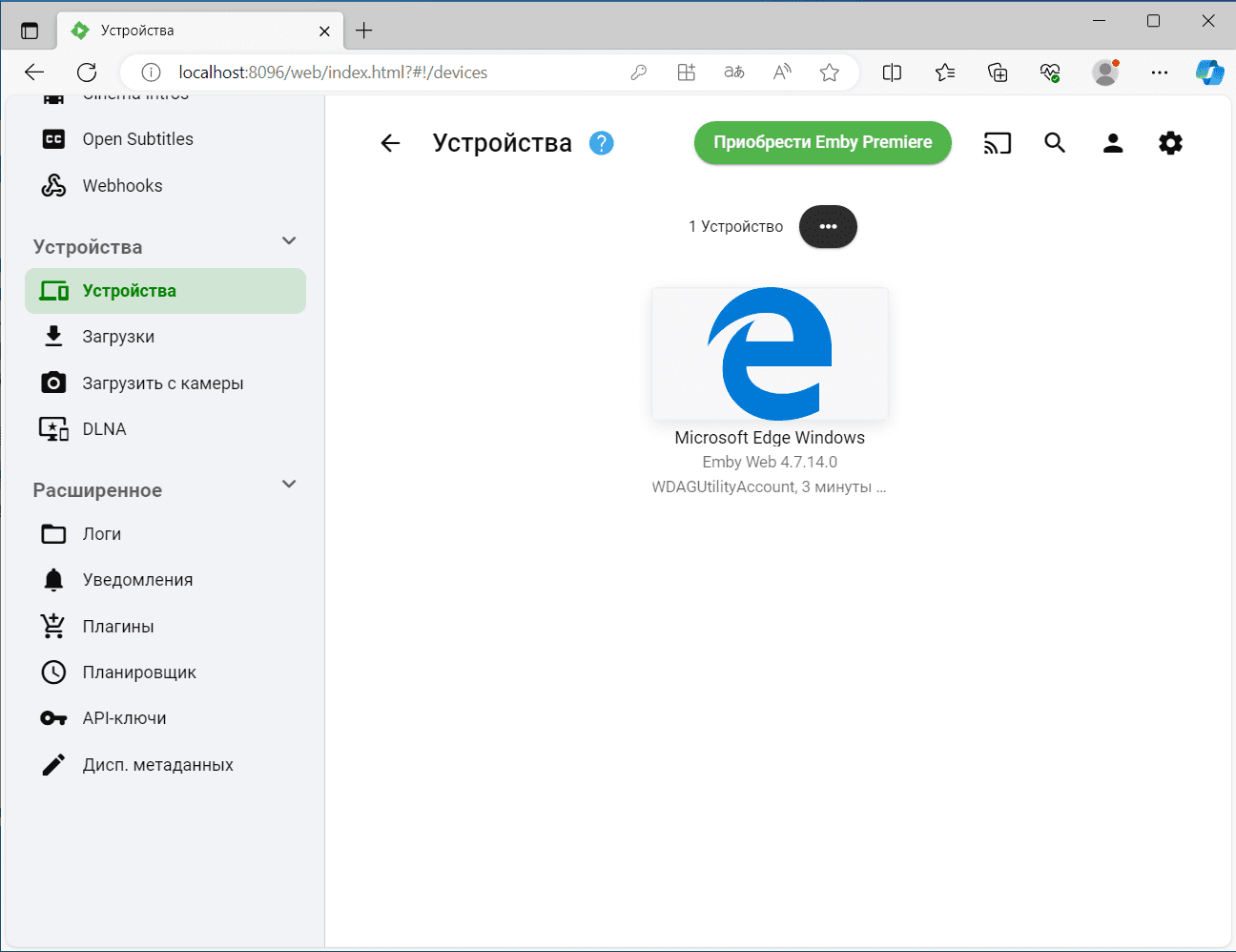Open API-ключи page
The image size is (1236, 952).
(x=165, y=718)
